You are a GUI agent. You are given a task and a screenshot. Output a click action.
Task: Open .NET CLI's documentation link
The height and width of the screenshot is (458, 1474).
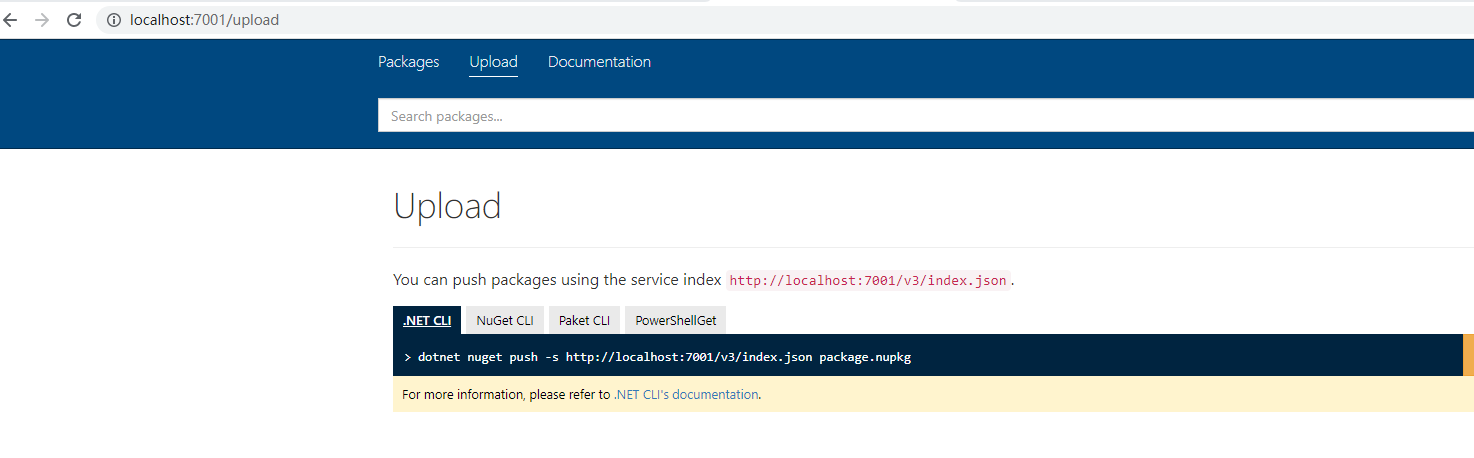(686, 395)
